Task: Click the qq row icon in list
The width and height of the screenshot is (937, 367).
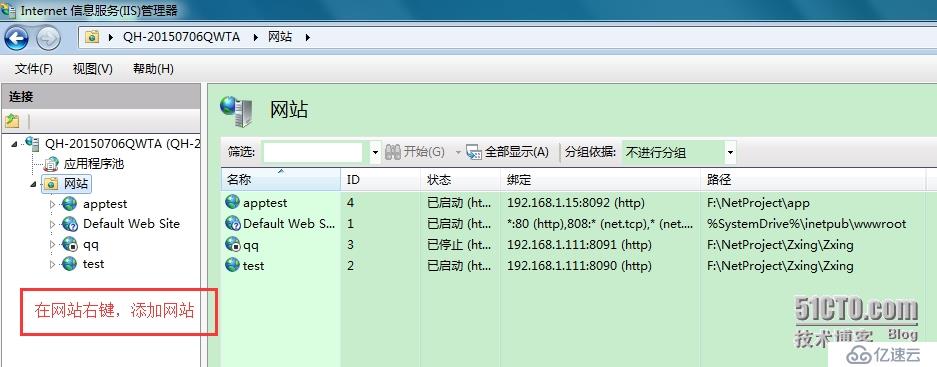Action: click(x=232, y=244)
